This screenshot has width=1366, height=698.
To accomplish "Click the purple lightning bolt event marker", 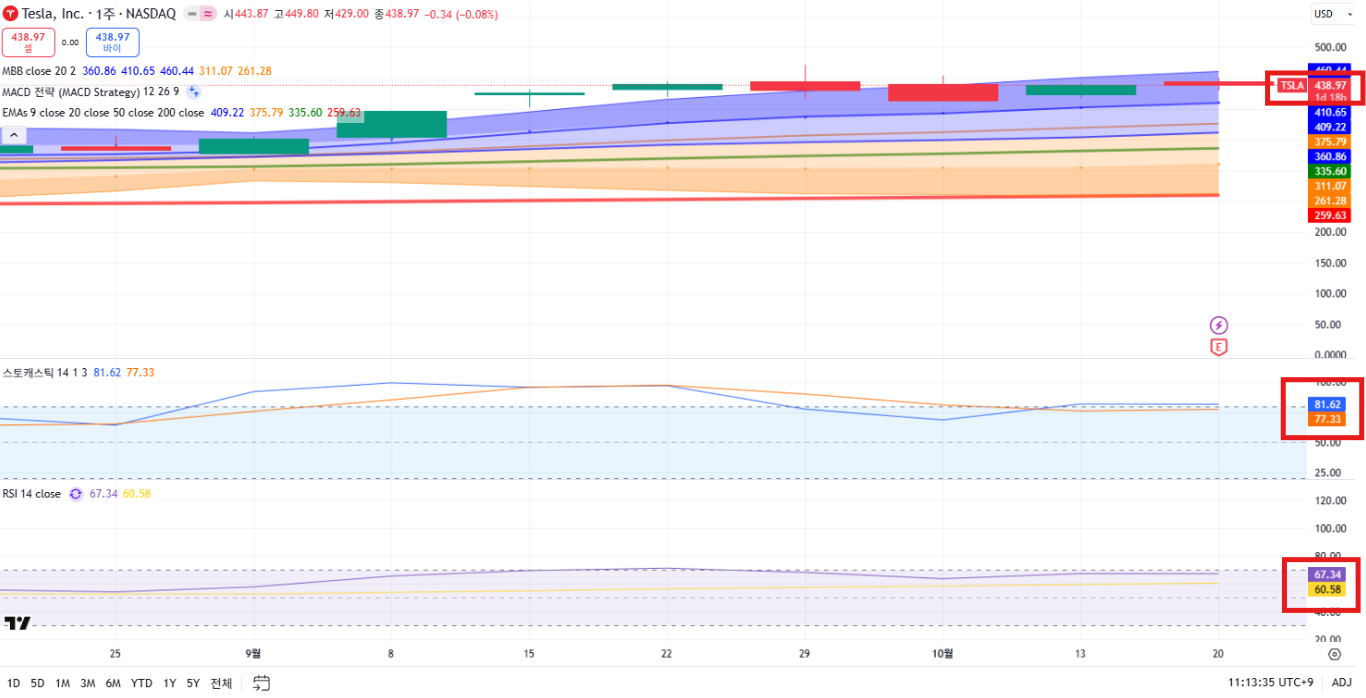I will [x=1219, y=325].
